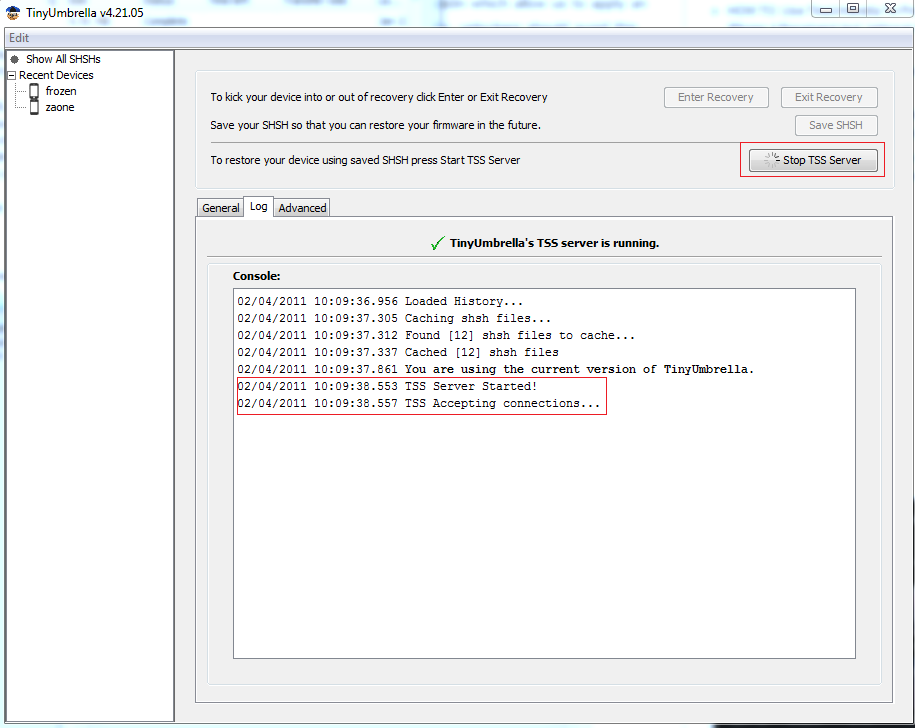
Task: Switch to the General tab
Action: (221, 208)
